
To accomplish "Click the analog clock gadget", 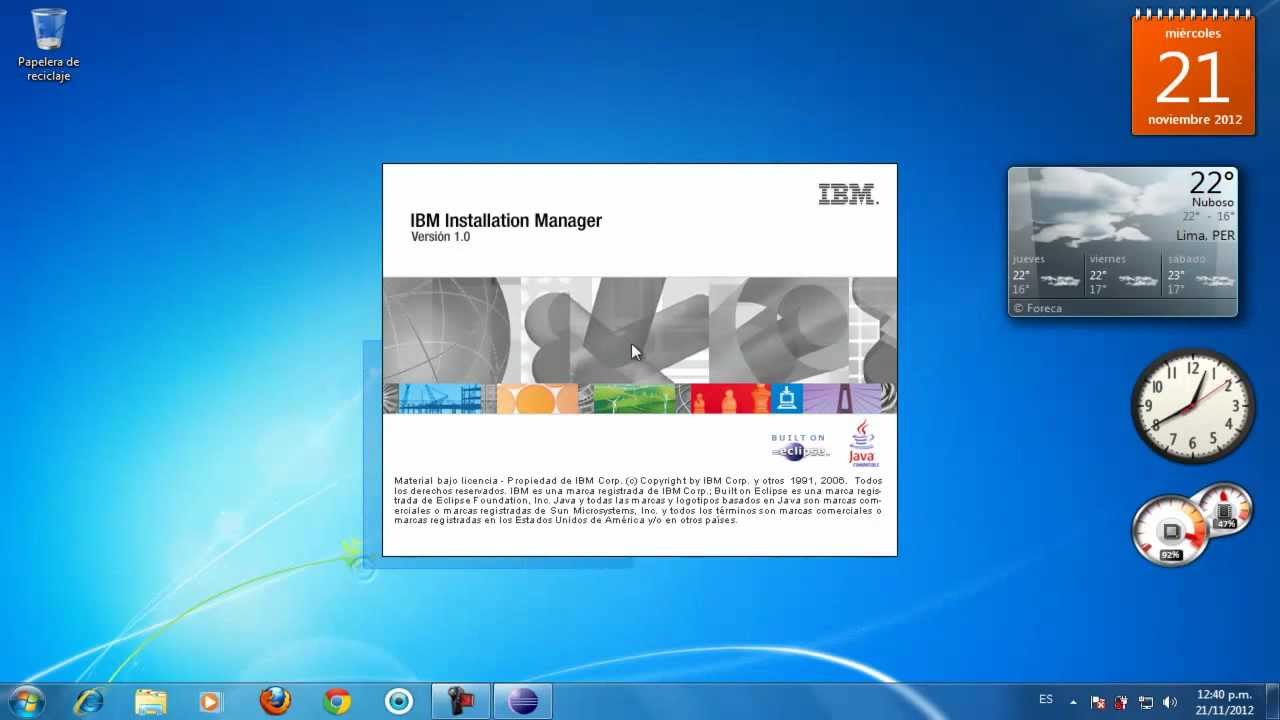I will 1193,405.
